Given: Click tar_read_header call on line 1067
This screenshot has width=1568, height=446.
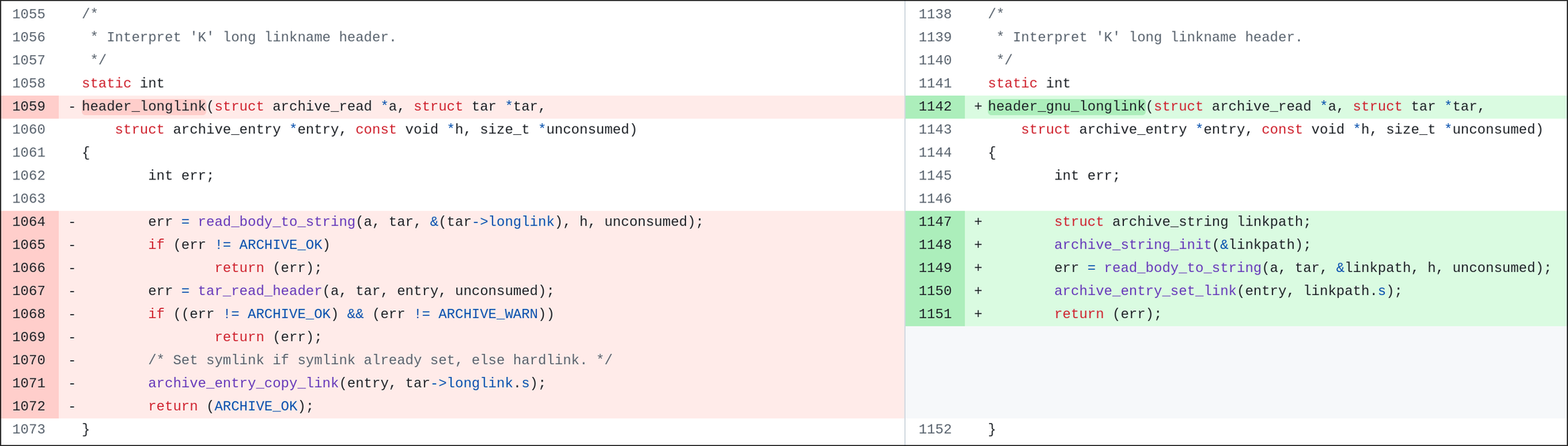Looking at the screenshot, I should click(x=260, y=291).
